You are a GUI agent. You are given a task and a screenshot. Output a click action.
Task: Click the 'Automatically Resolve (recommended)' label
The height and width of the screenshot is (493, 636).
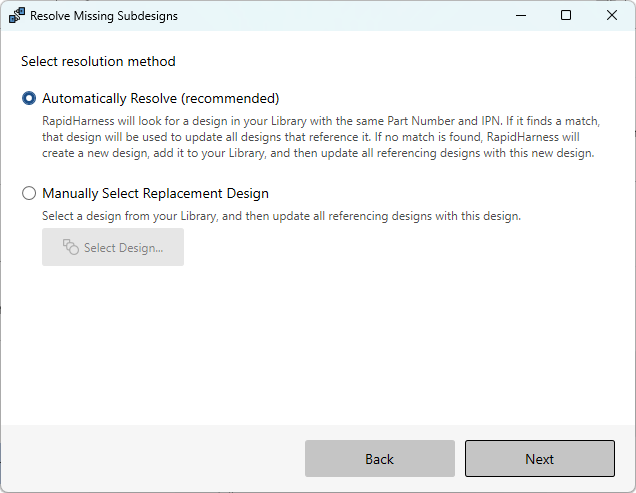click(161, 98)
